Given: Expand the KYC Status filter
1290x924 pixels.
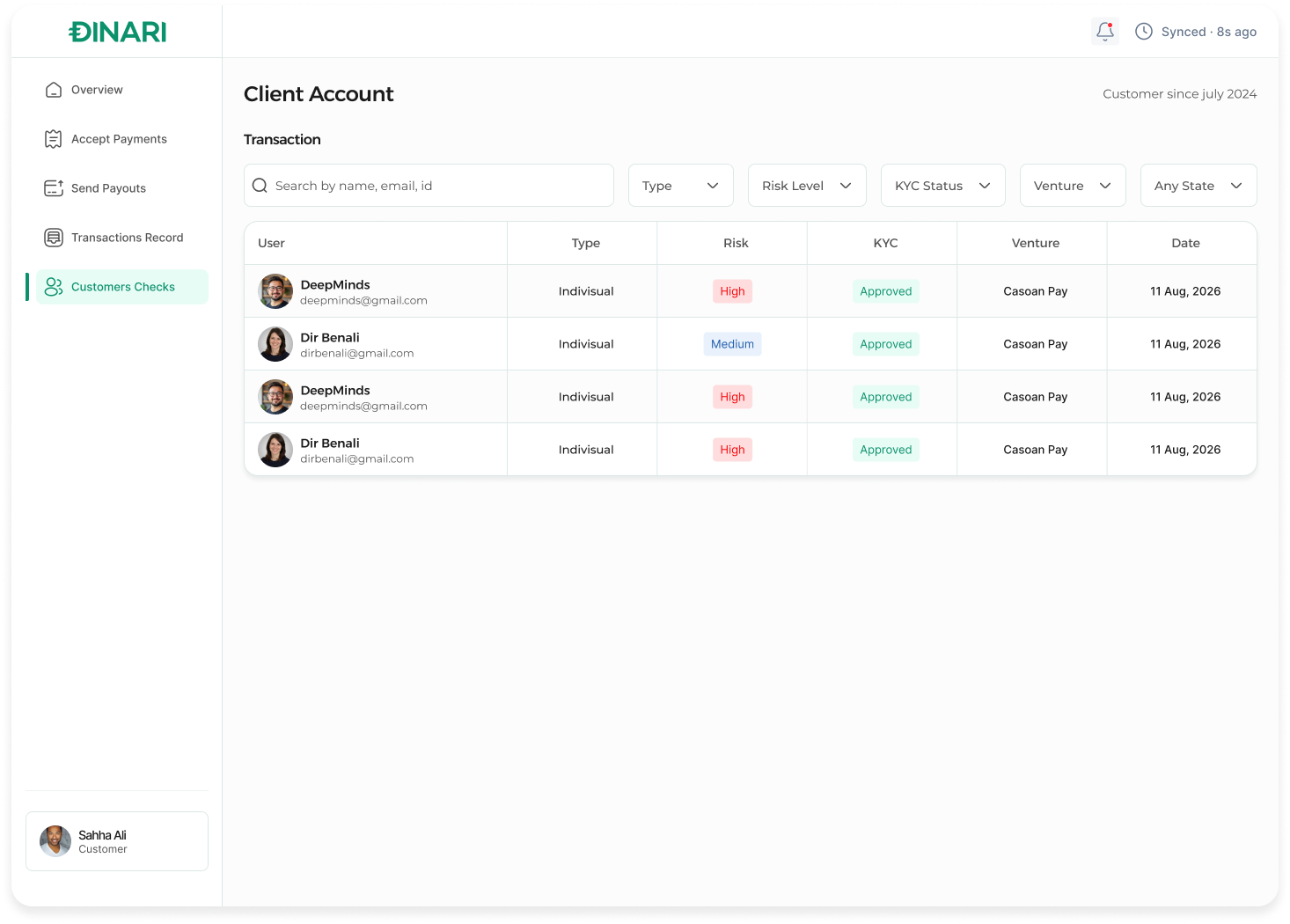Looking at the screenshot, I should (x=943, y=186).
